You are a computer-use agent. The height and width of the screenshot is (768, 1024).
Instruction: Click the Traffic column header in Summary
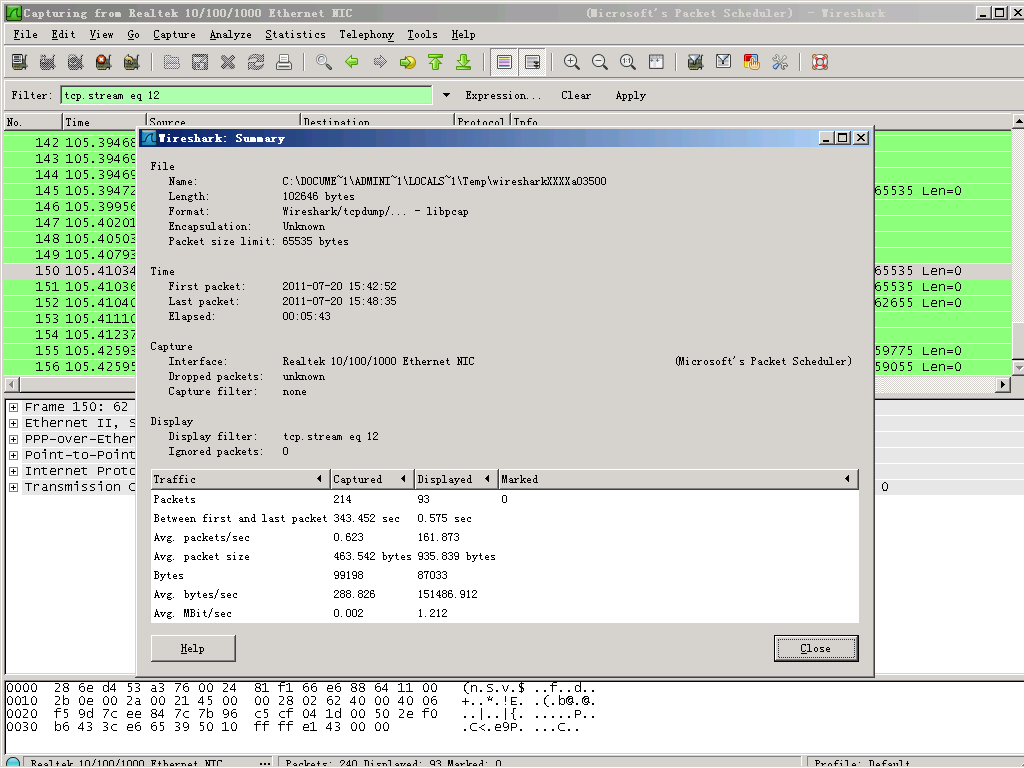point(240,479)
